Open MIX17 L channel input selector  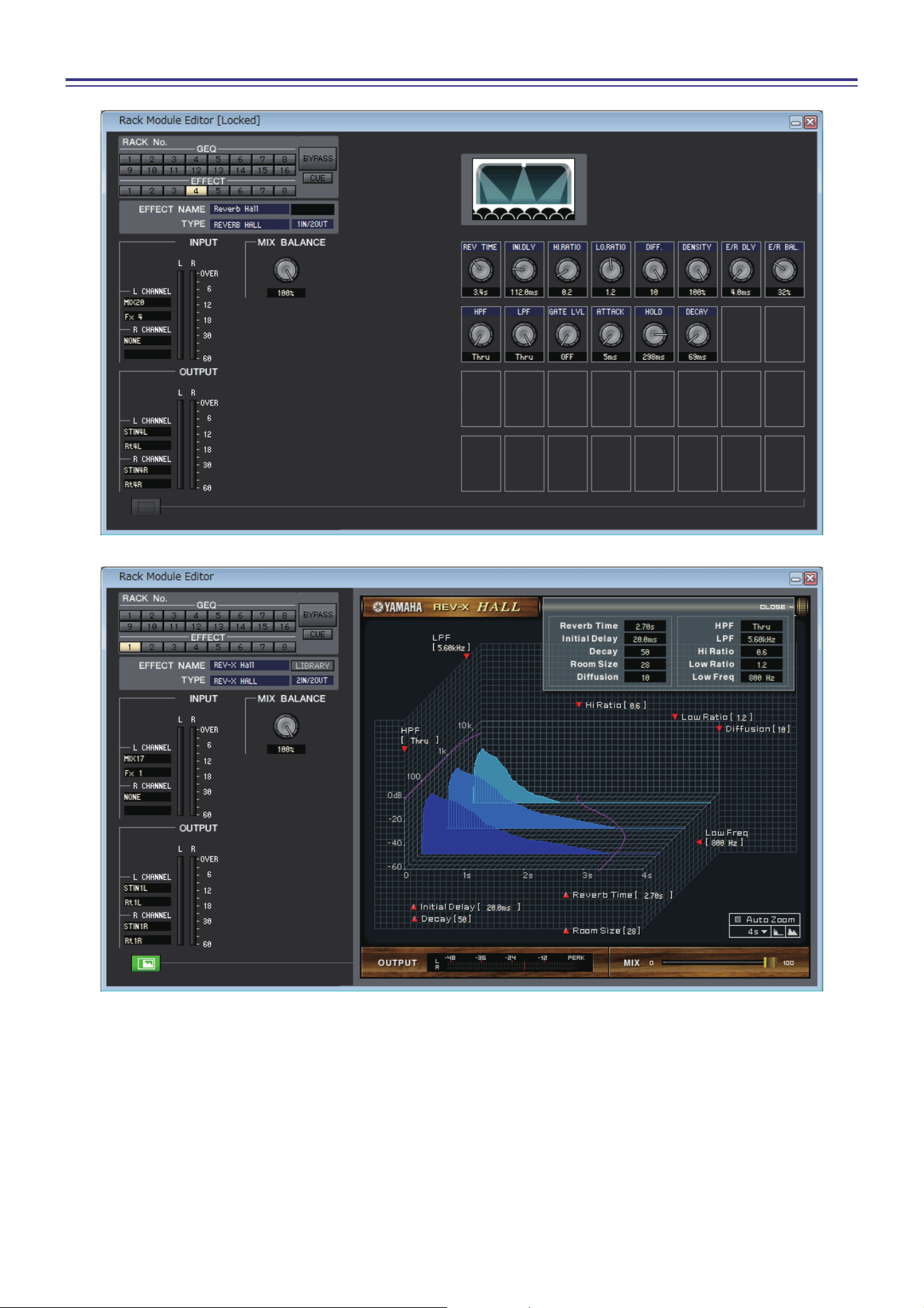(147, 759)
